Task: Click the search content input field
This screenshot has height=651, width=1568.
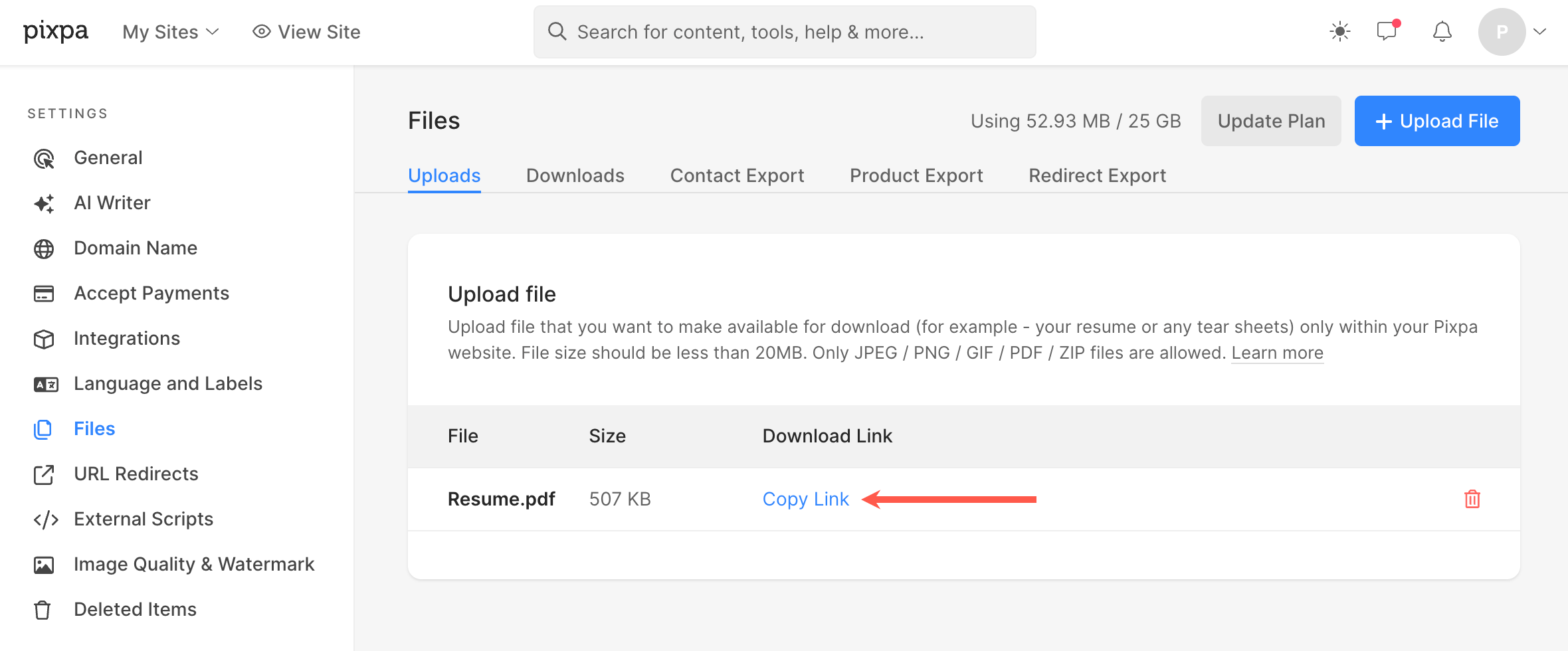Action: pyautogui.click(x=785, y=32)
